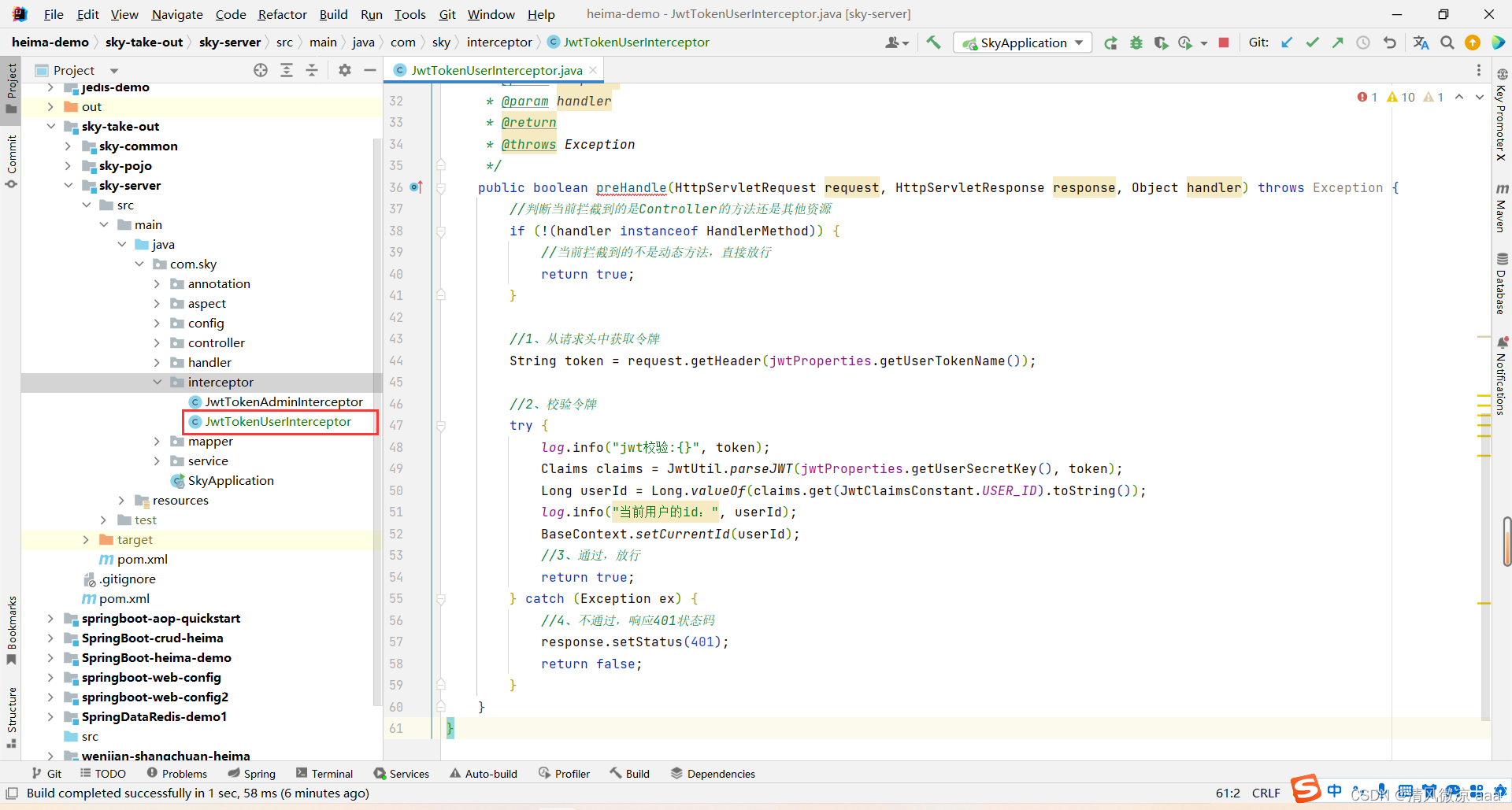Screen dimensions: 1512x810
Task: Open the Services tool window
Action: click(402, 774)
